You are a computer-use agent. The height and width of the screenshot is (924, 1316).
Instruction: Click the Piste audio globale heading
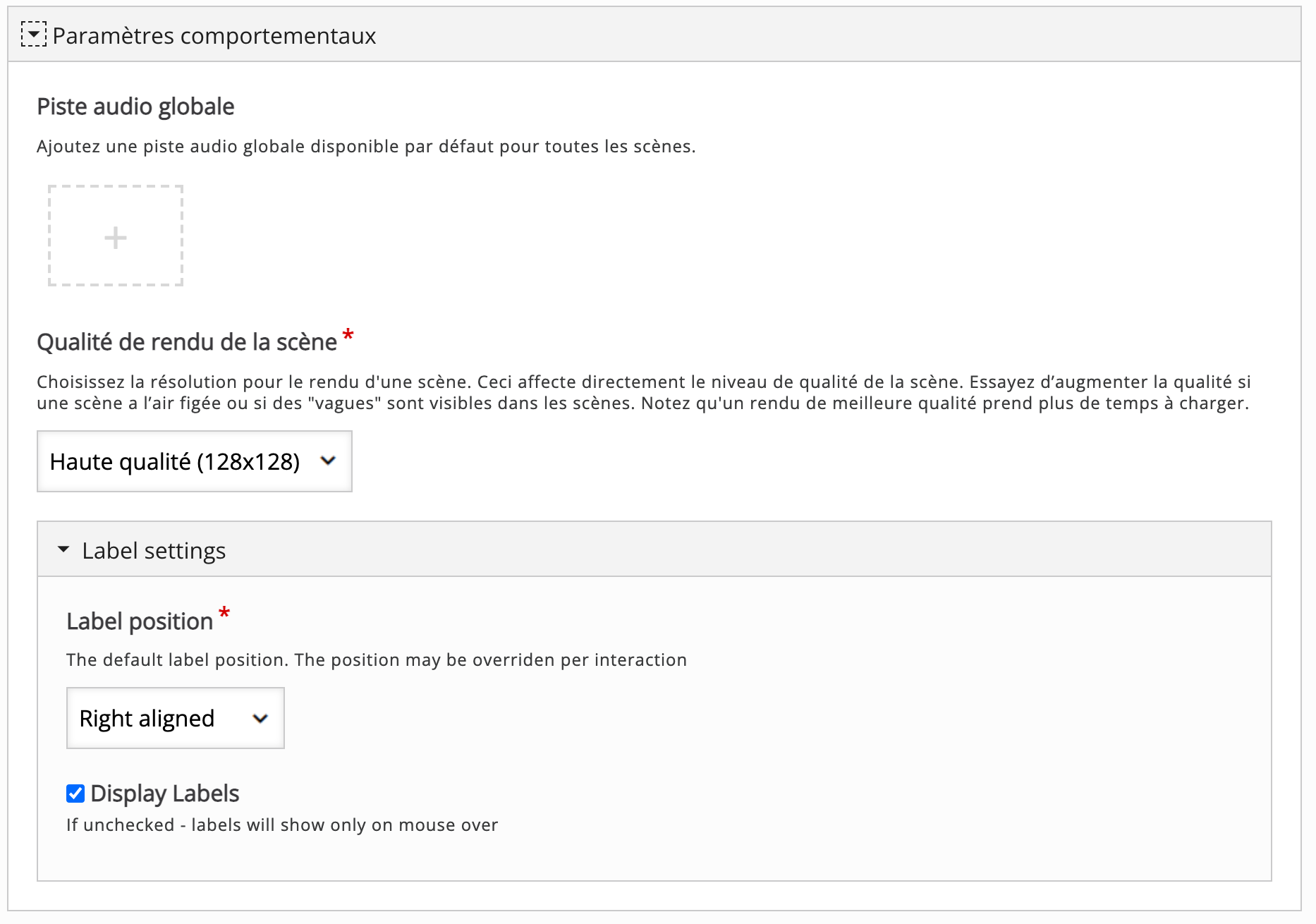135,107
